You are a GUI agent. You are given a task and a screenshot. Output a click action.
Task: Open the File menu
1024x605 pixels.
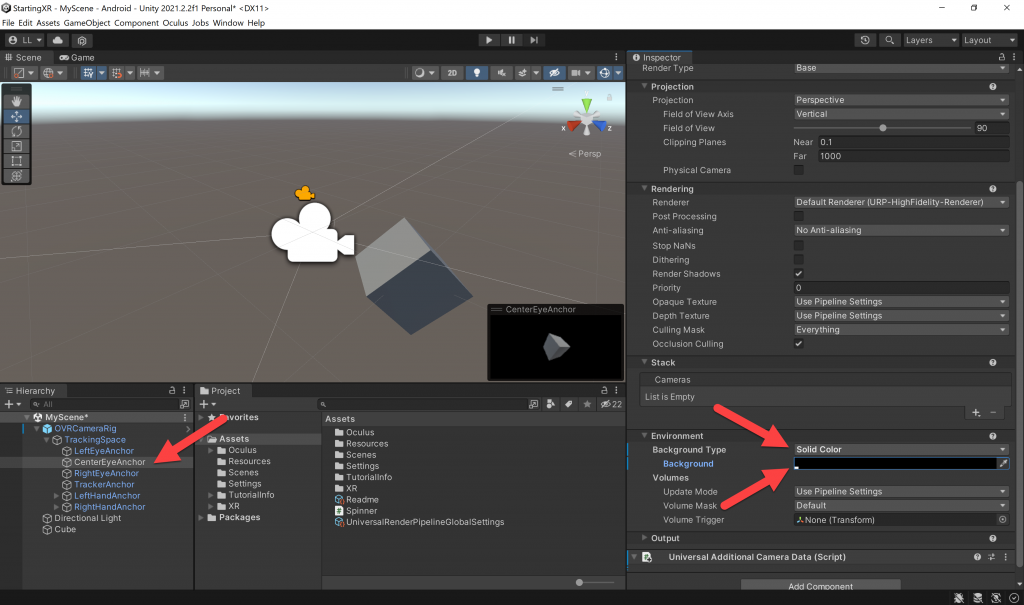point(8,23)
